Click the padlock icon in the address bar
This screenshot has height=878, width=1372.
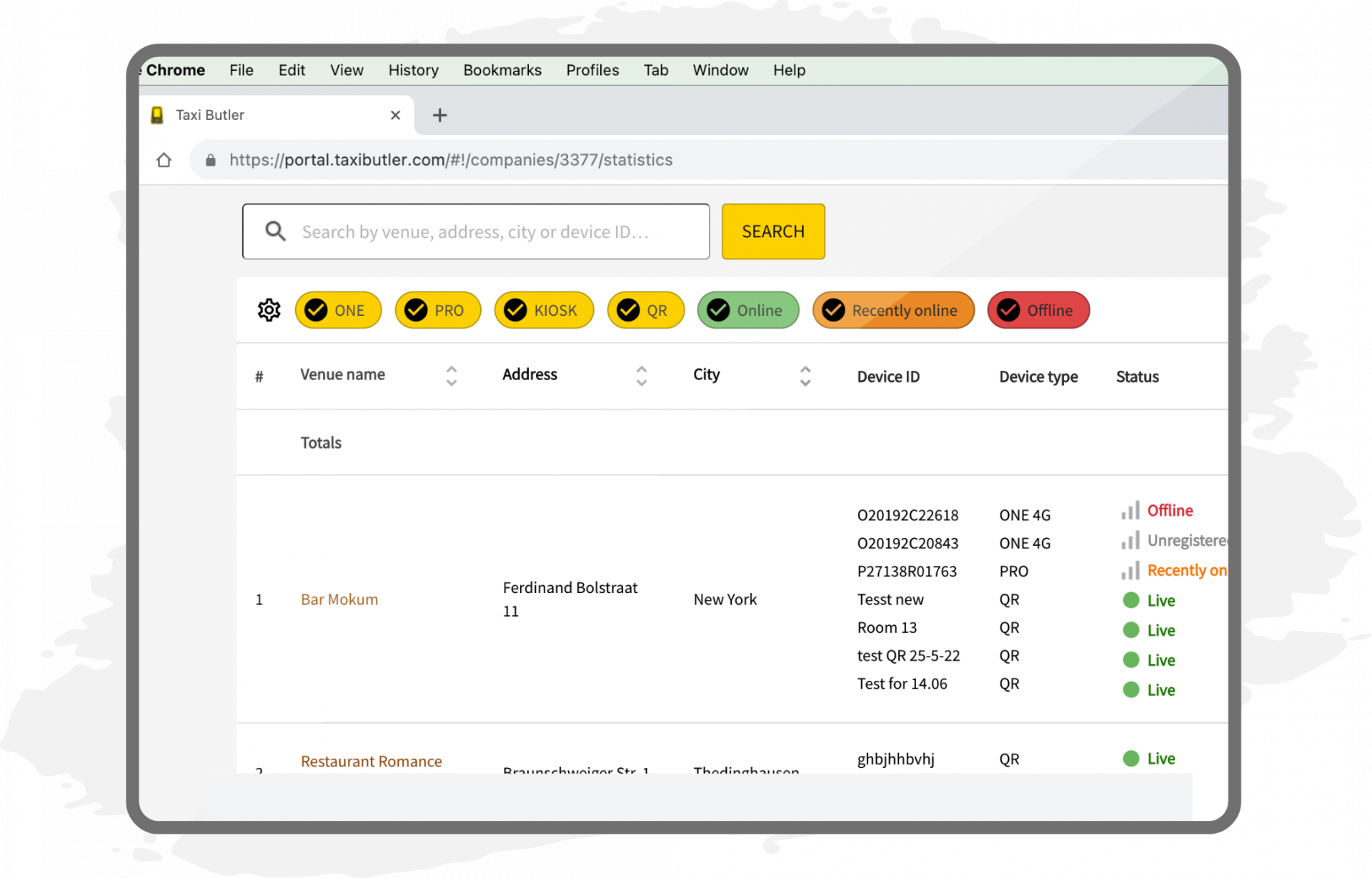pos(211,160)
